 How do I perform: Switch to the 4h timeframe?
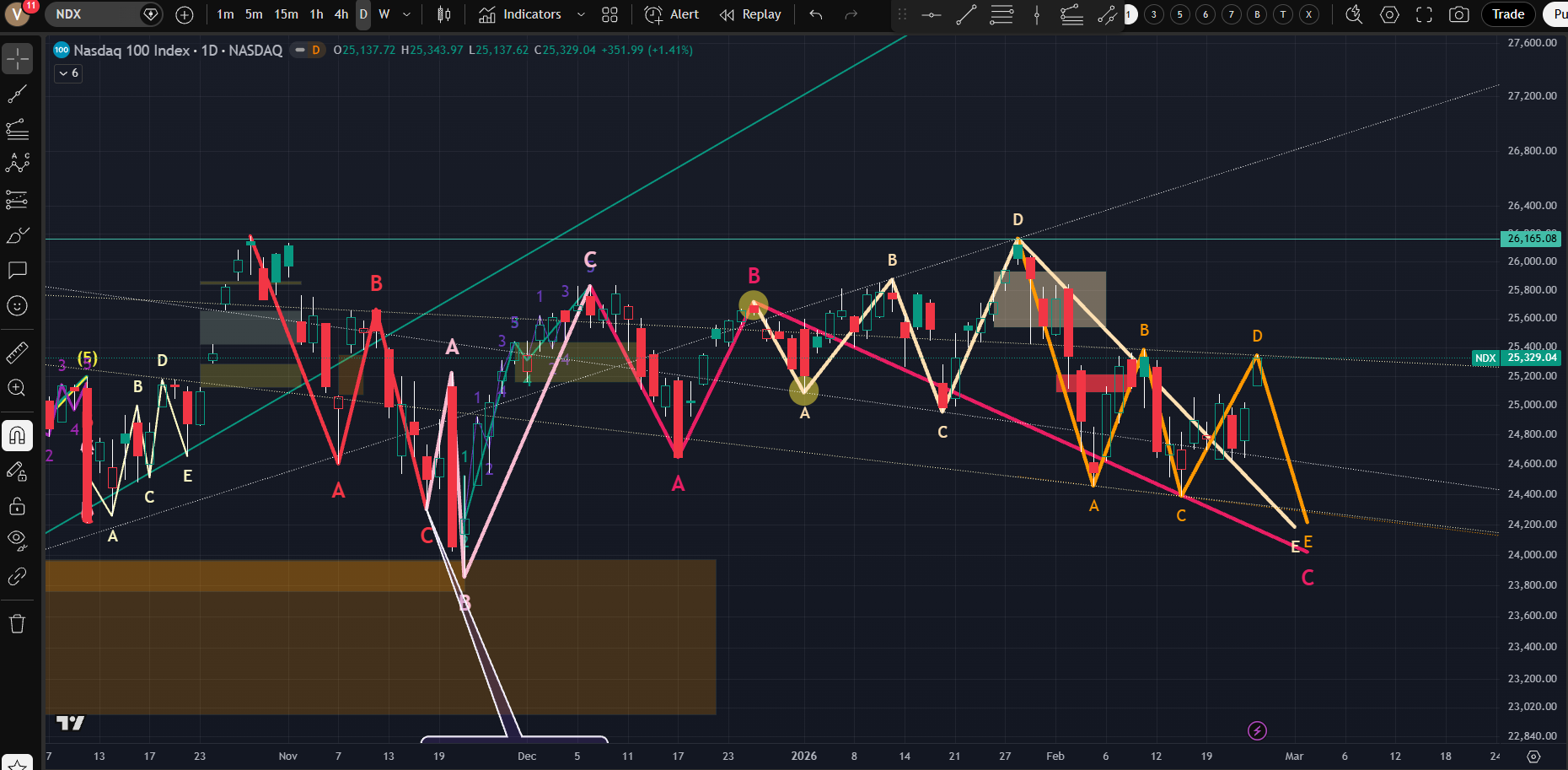pyautogui.click(x=341, y=14)
